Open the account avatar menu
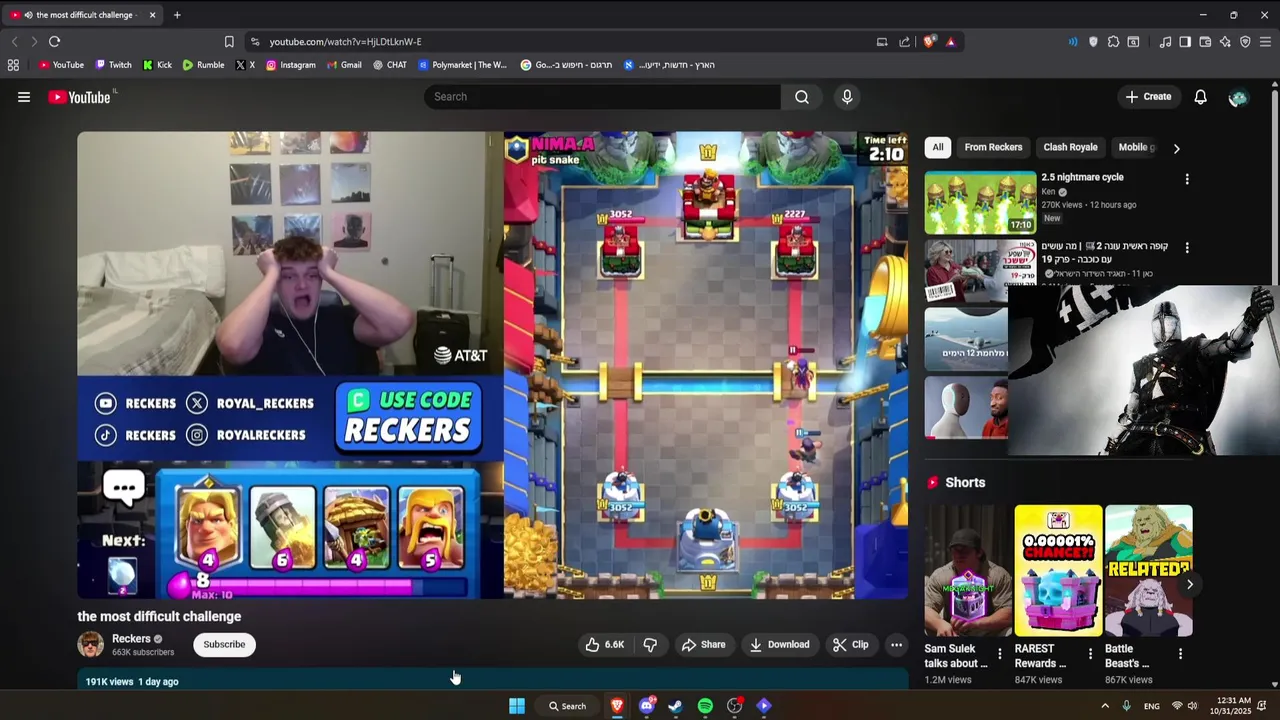 click(1238, 97)
